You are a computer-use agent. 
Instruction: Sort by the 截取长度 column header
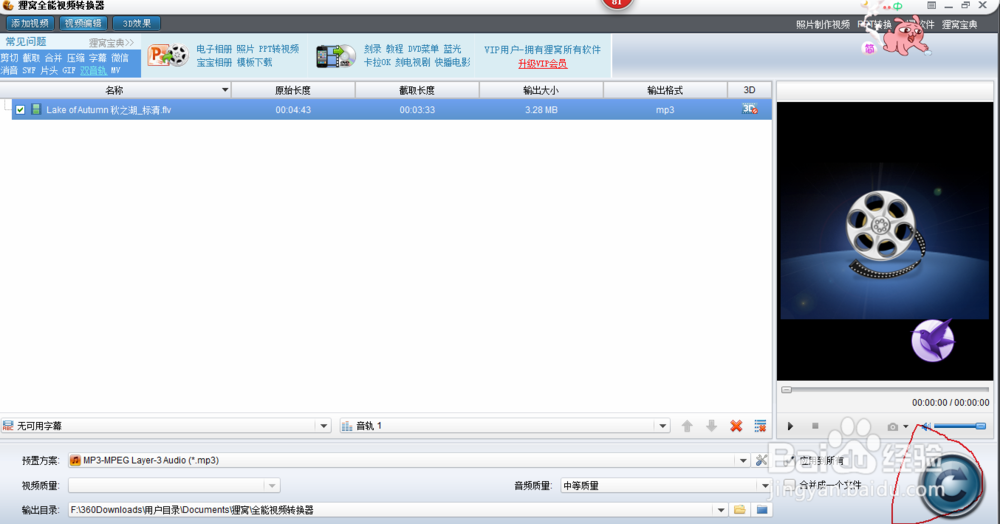click(x=417, y=91)
